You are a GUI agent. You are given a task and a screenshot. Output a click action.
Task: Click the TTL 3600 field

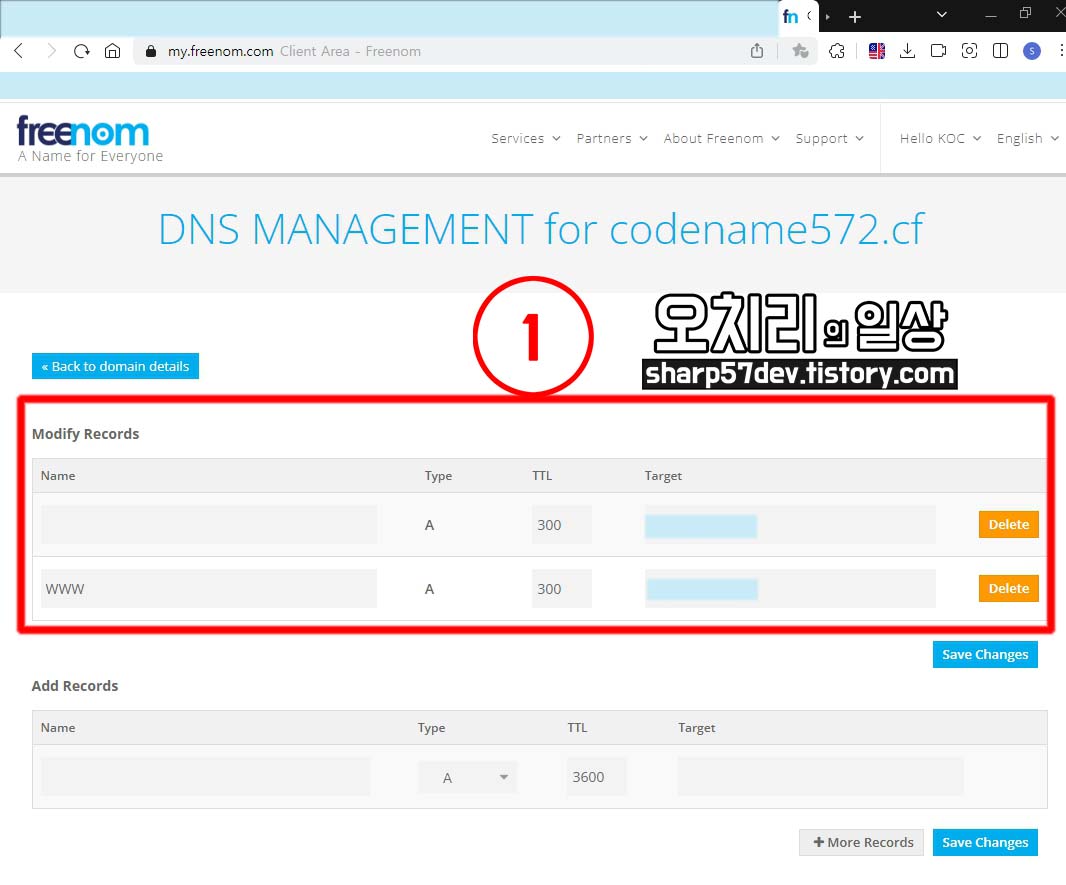(x=596, y=777)
